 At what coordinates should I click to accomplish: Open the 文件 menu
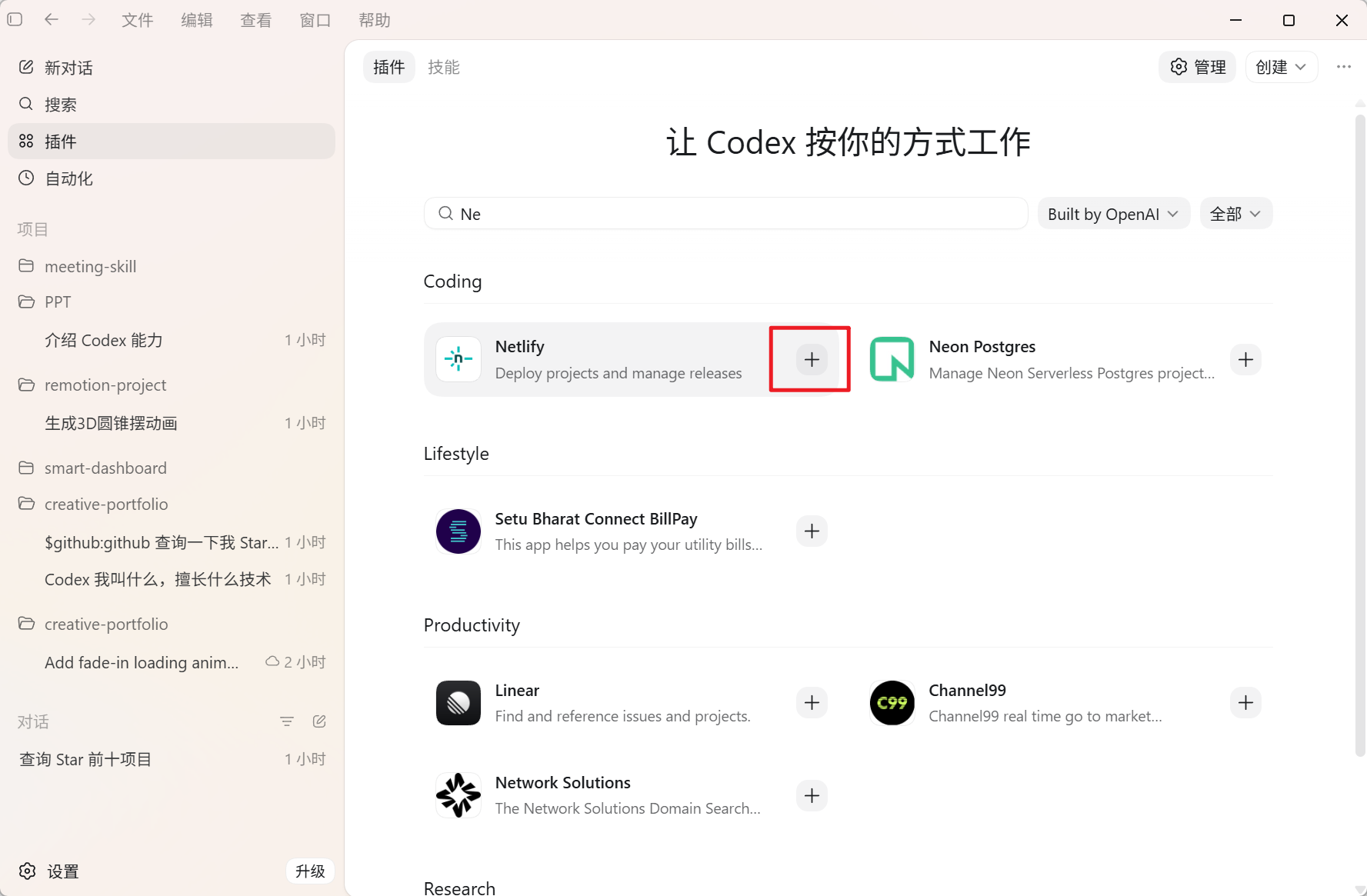[138, 20]
